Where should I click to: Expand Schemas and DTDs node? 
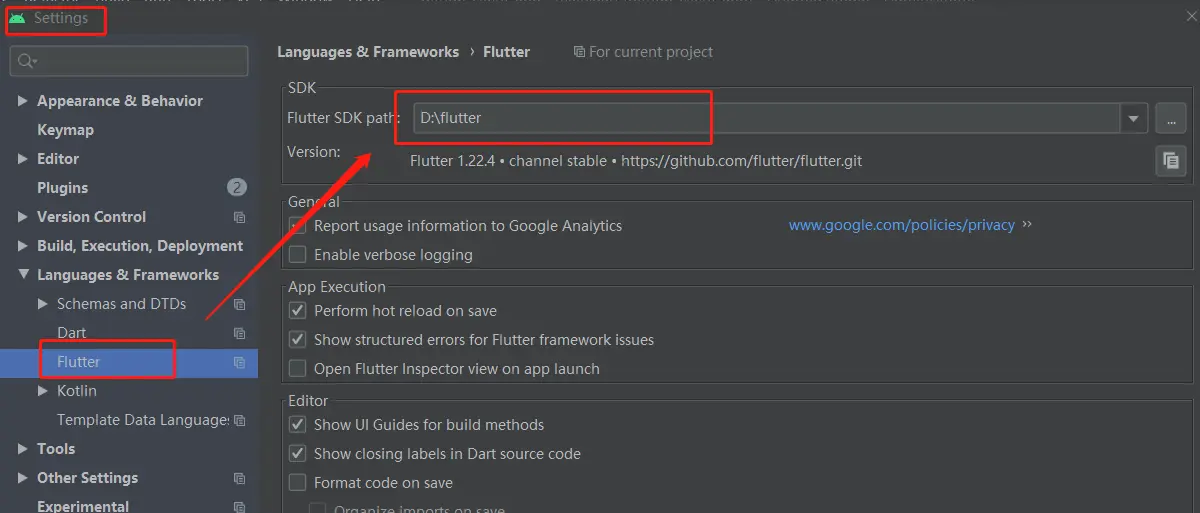coord(42,304)
